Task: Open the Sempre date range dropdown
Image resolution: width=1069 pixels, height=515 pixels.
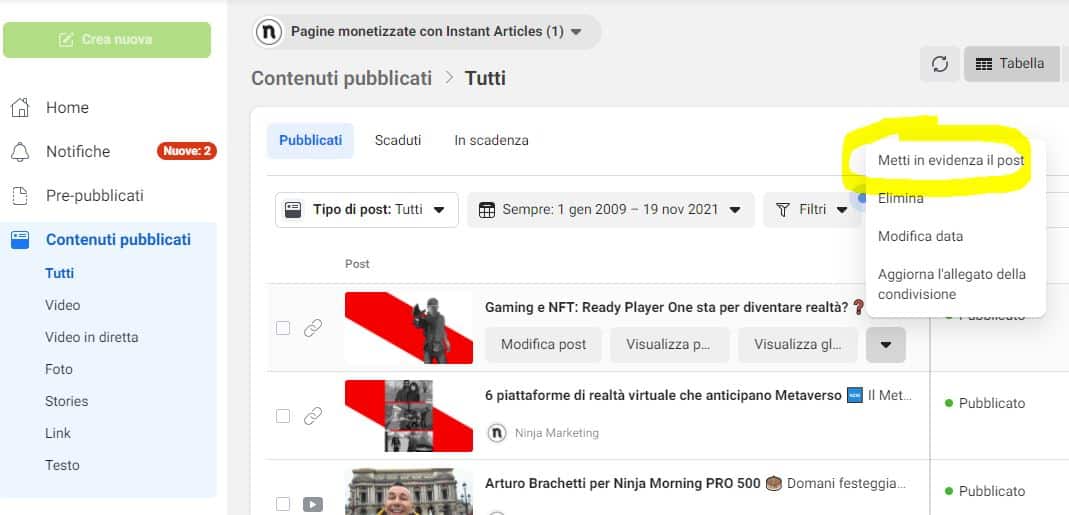Action: (610, 210)
